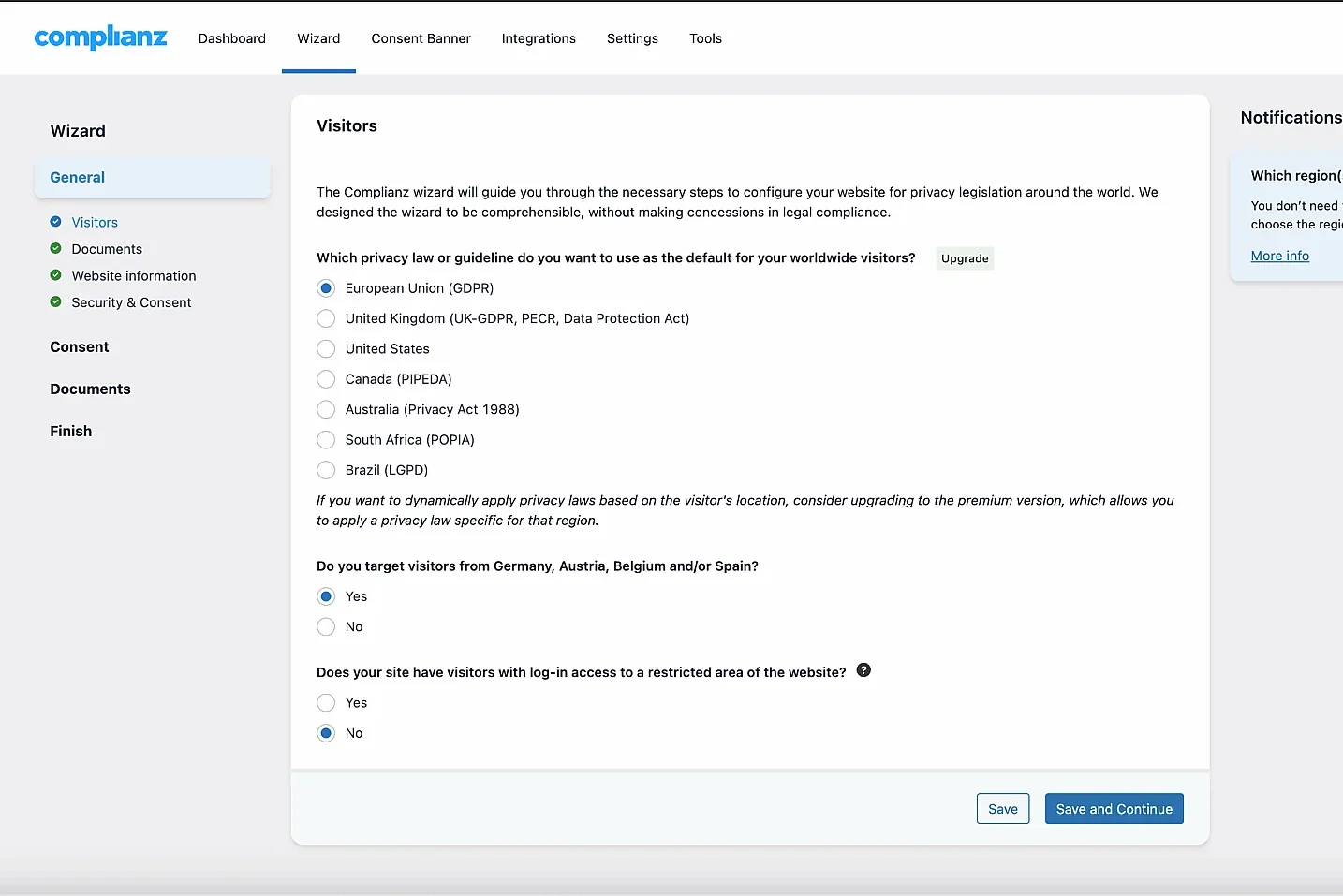
Task: Open the More info link in Notifications
Action: point(1280,256)
